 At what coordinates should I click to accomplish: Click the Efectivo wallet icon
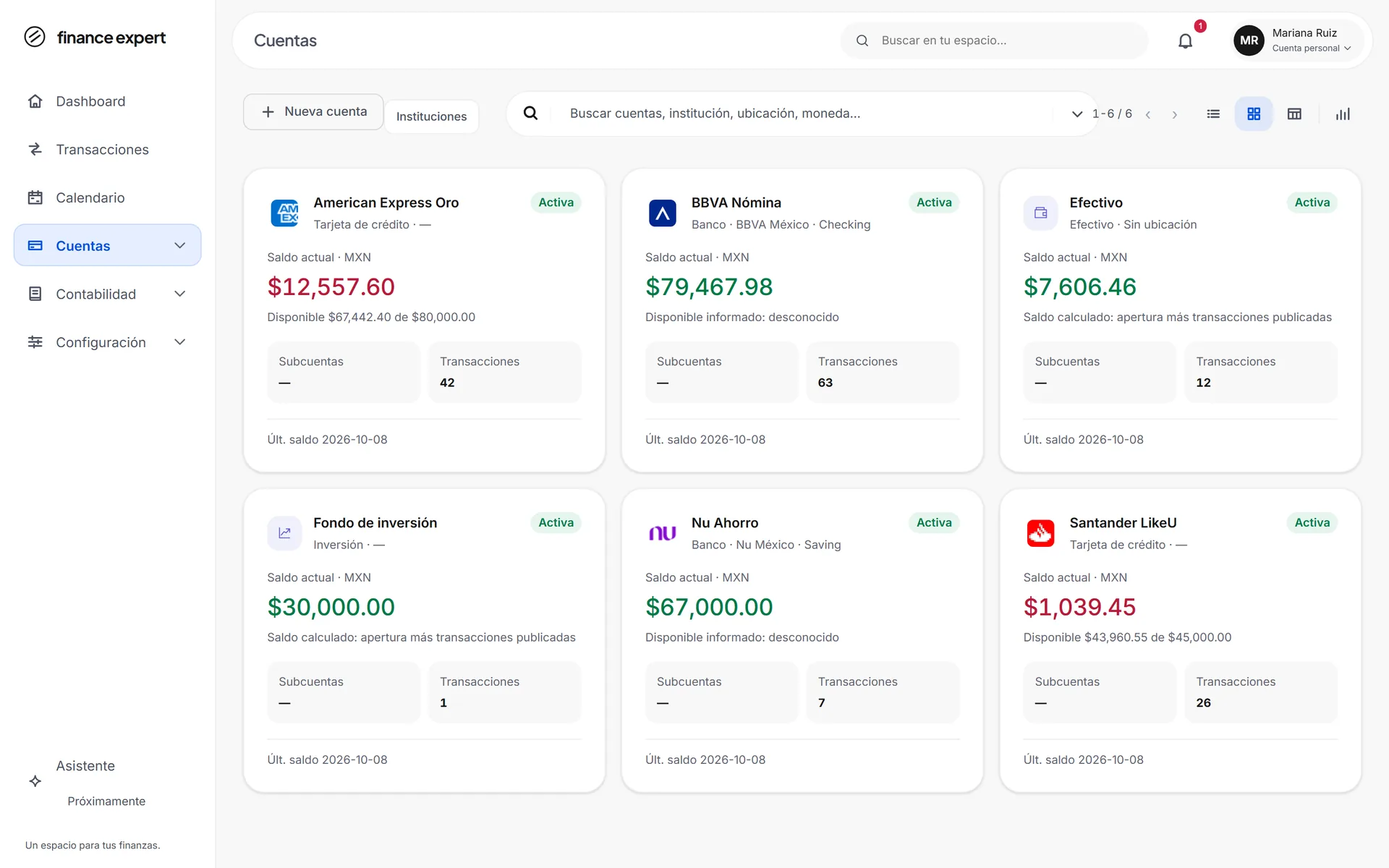tap(1040, 213)
